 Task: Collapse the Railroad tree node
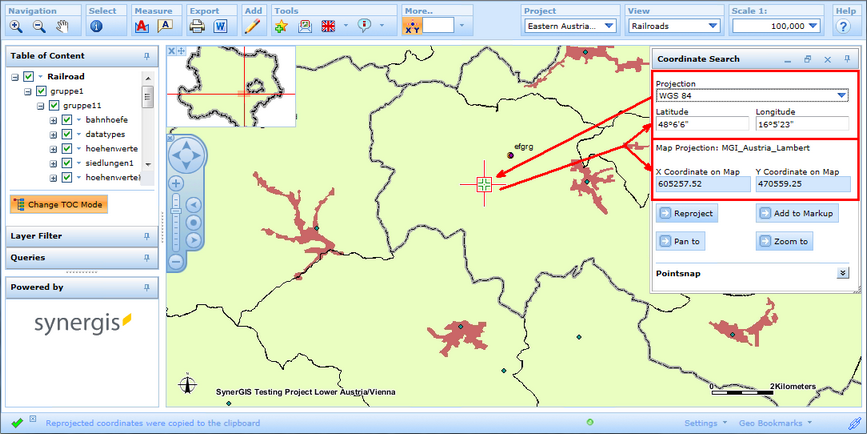pos(15,77)
